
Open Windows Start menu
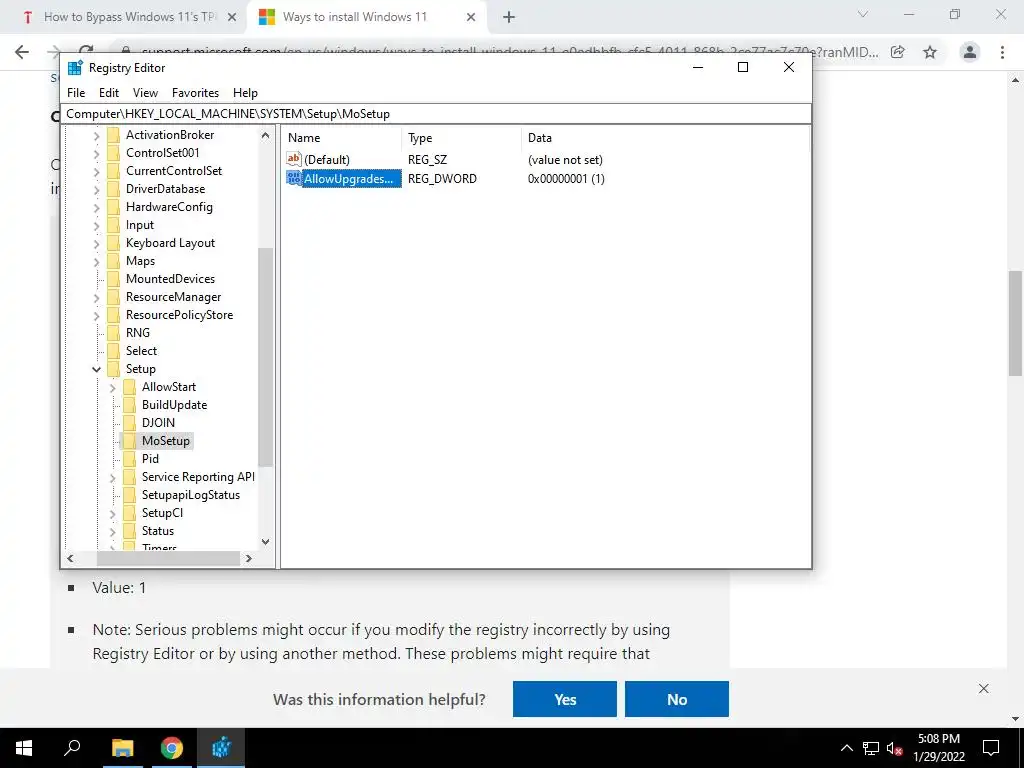click(24, 748)
